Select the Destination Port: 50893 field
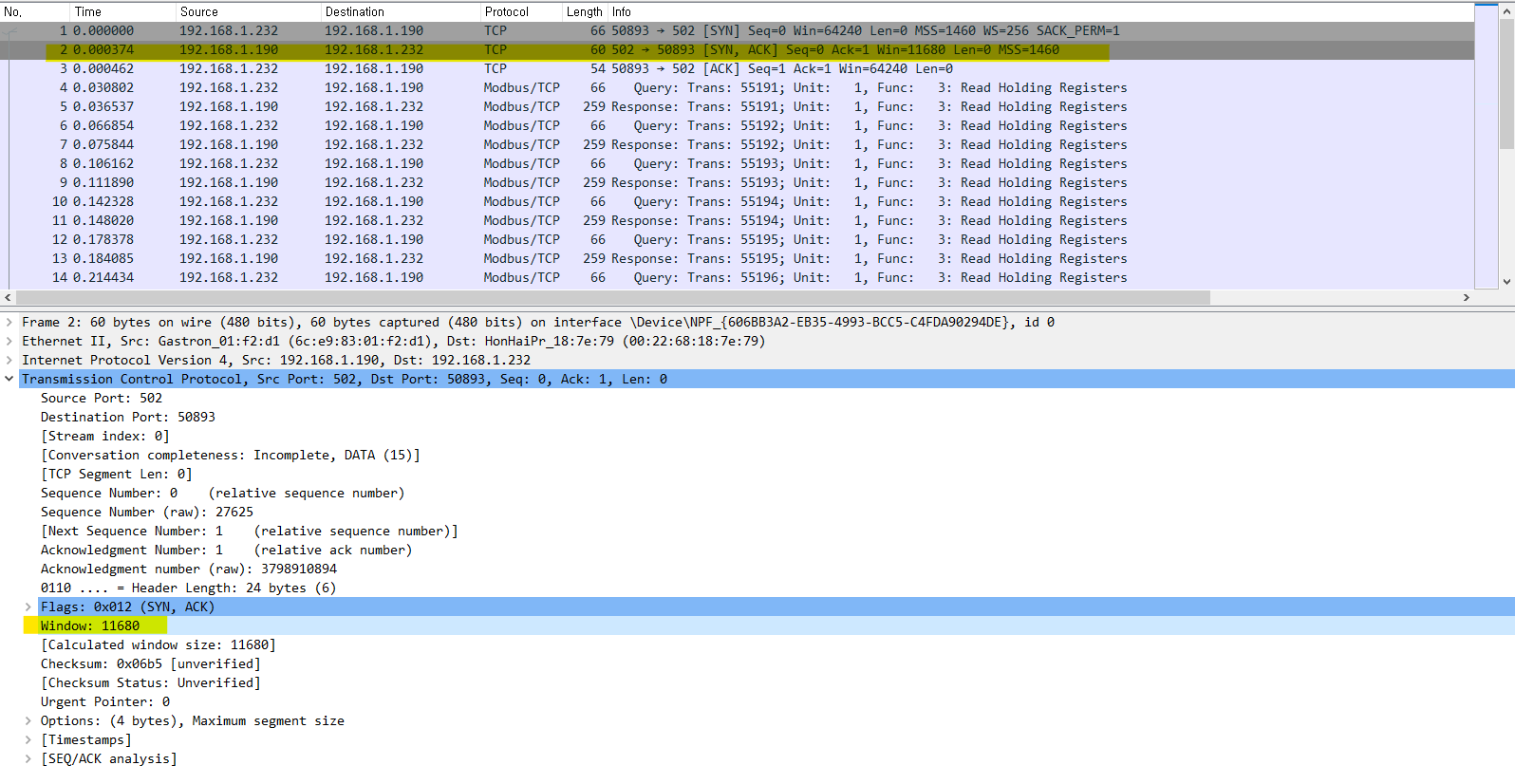Screen dimensions: 1515x784 [x=128, y=417]
